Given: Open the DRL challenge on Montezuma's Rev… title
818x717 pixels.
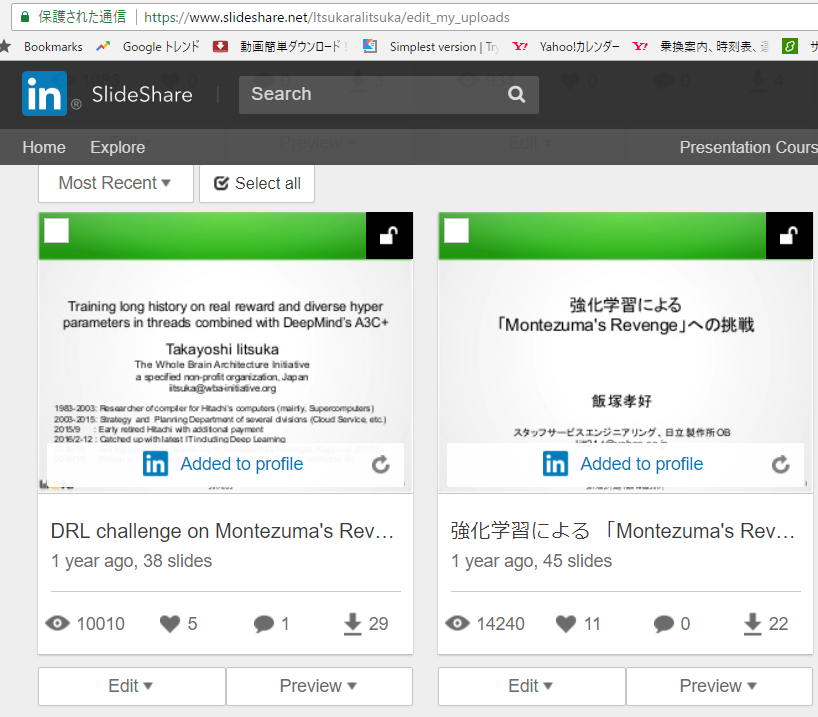Looking at the screenshot, I should tap(222, 531).
